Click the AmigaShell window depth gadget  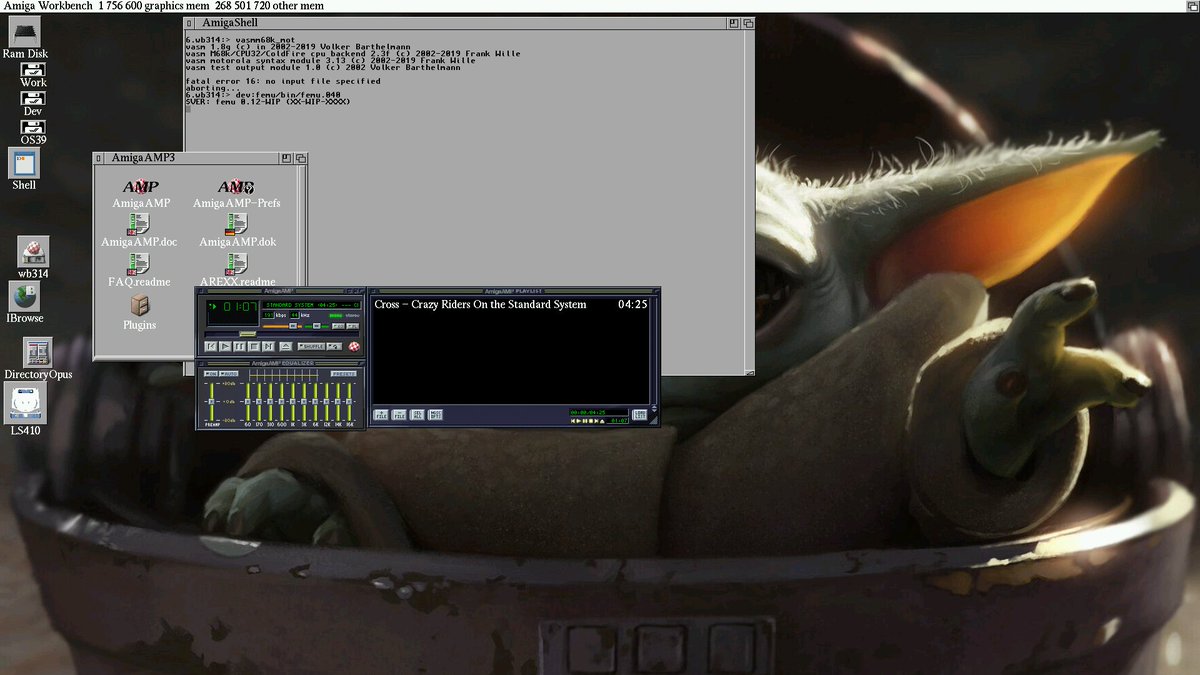click(748, 22)
